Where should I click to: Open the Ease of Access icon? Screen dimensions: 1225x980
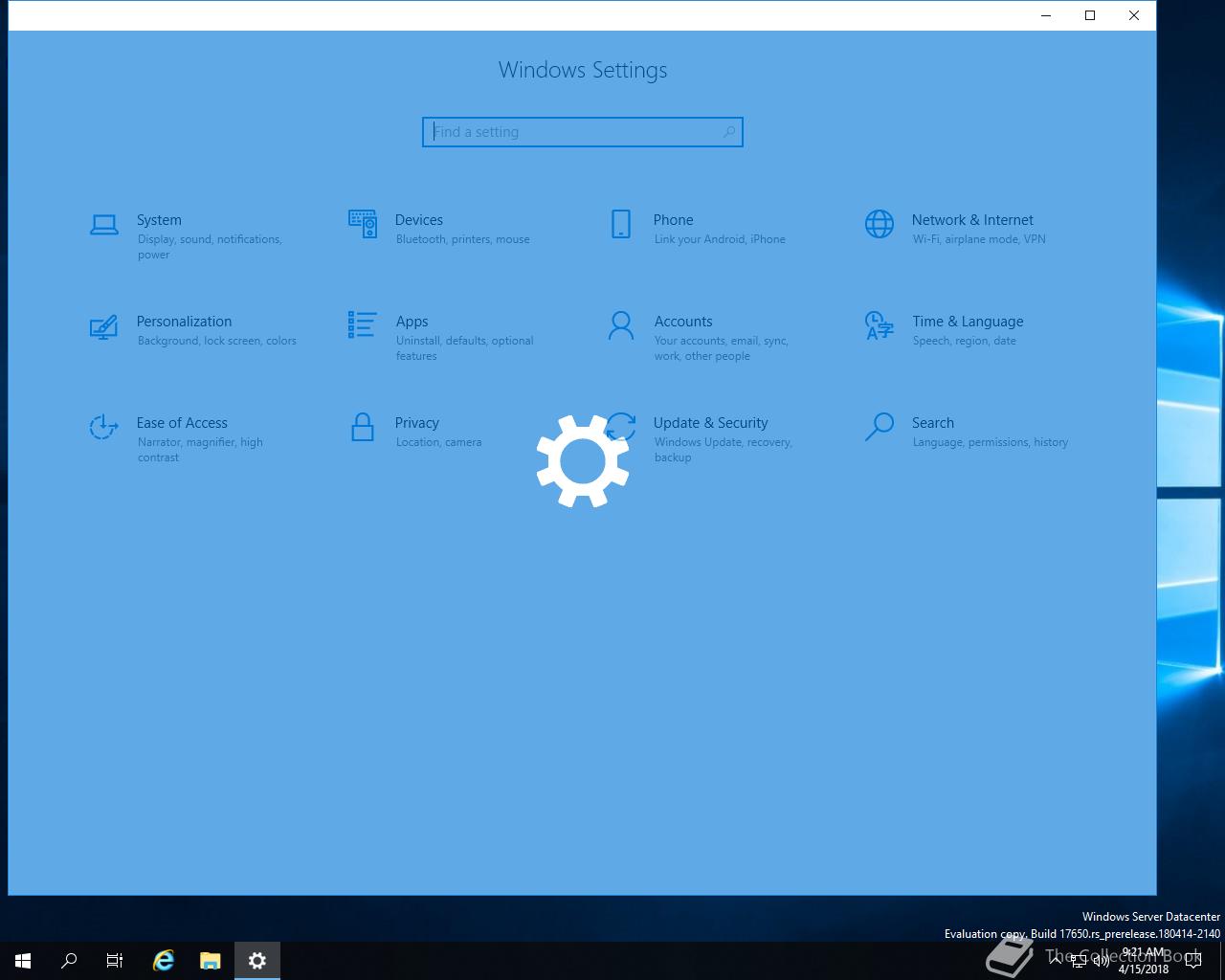(x=104, y=427)
